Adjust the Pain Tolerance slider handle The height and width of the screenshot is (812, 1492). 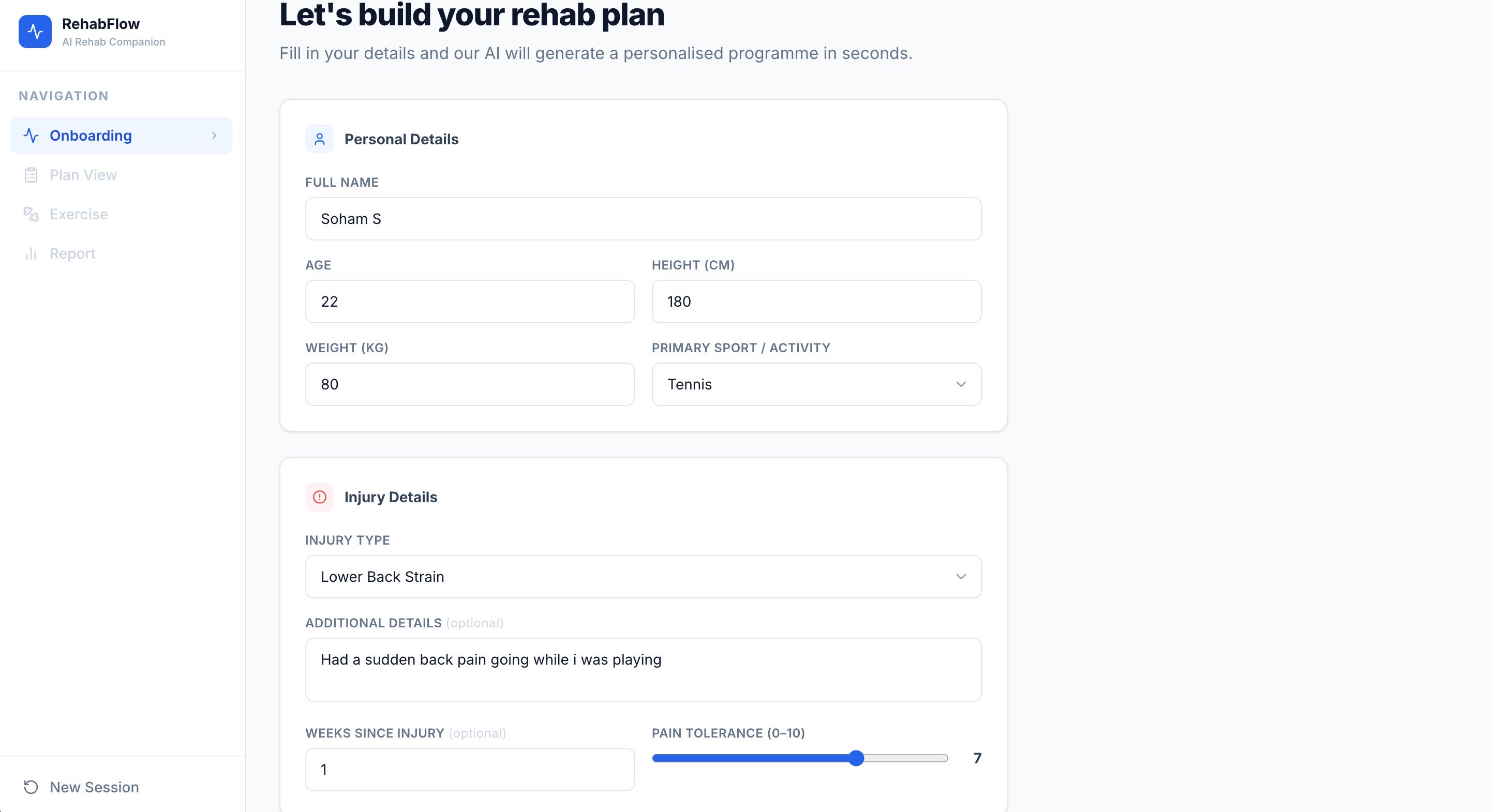856,758
